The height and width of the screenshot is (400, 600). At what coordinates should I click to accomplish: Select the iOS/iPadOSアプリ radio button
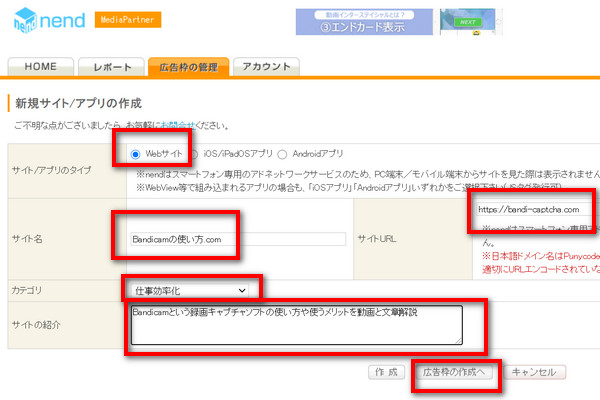point(194,154)
